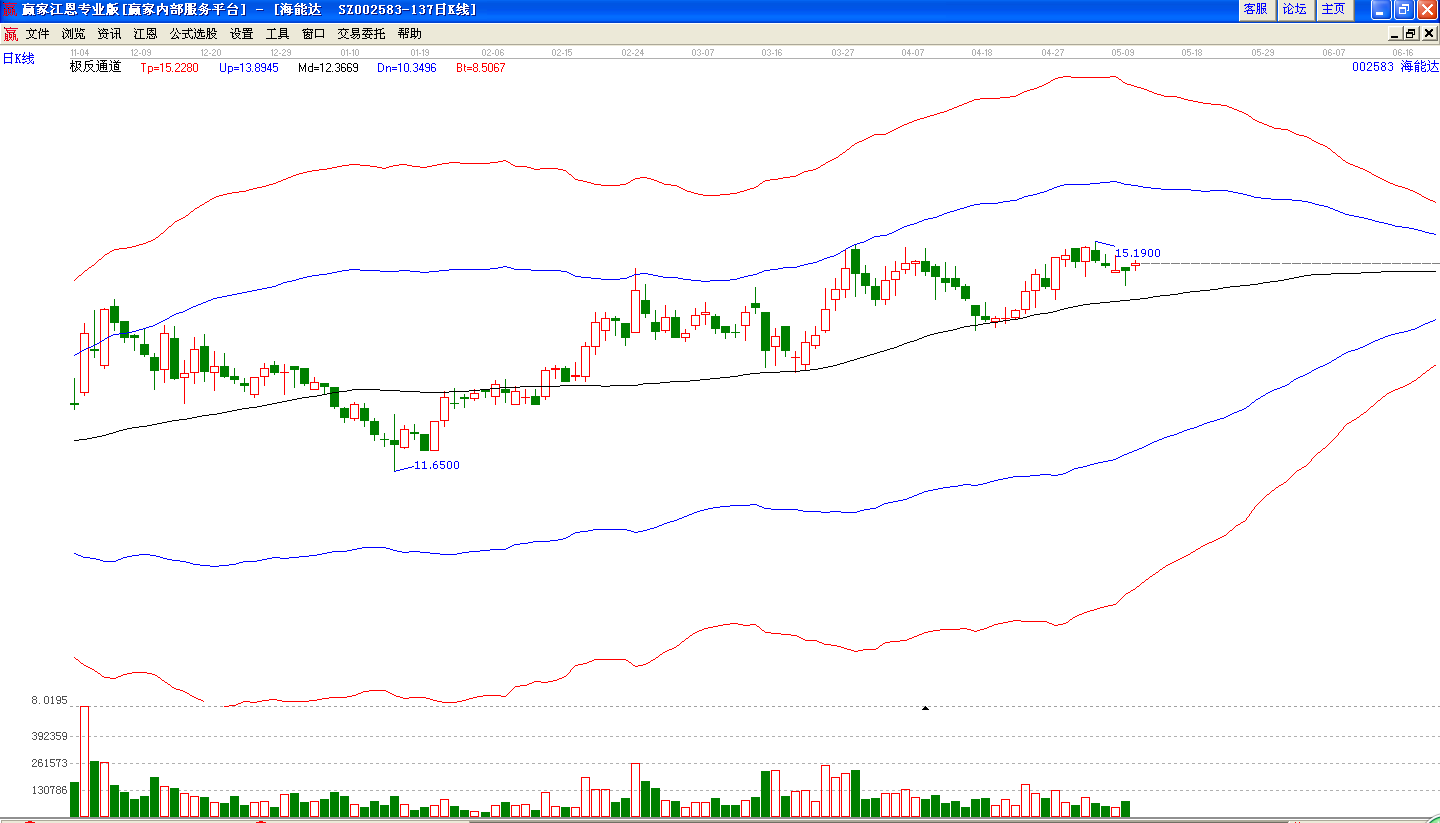This screenshot has height=823, width=1440.
Task: Select the Tp=15.2280 indicator value
Action: coord(170,68)
